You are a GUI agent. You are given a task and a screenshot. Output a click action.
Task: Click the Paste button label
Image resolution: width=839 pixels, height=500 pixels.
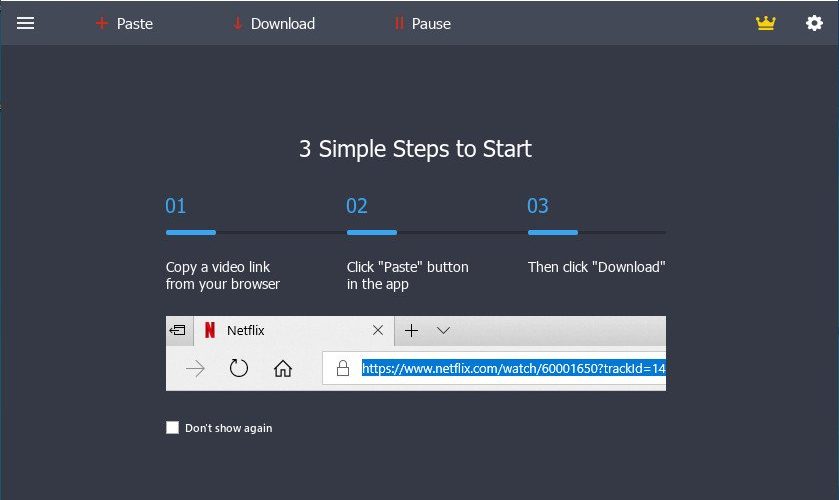[x=135, y=24]
